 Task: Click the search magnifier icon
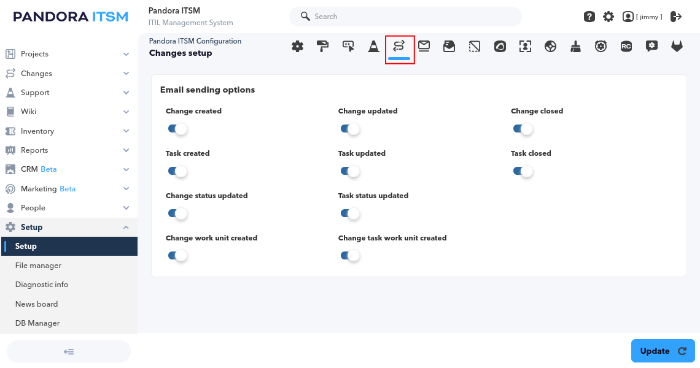click(305, 17)
